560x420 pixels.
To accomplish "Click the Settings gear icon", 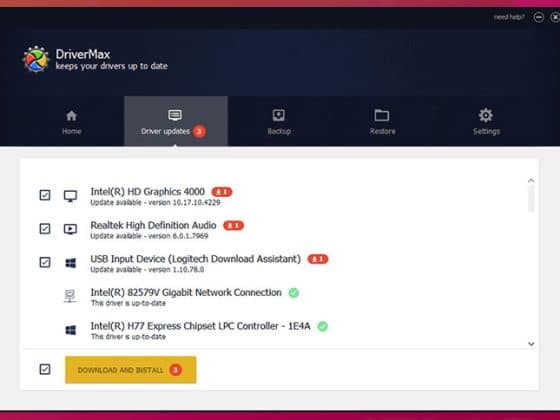I will (486, 115).
